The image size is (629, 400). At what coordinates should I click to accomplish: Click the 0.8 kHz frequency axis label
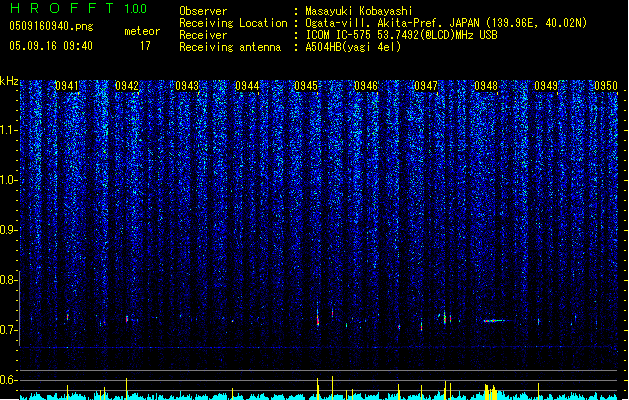coord(8,280)
